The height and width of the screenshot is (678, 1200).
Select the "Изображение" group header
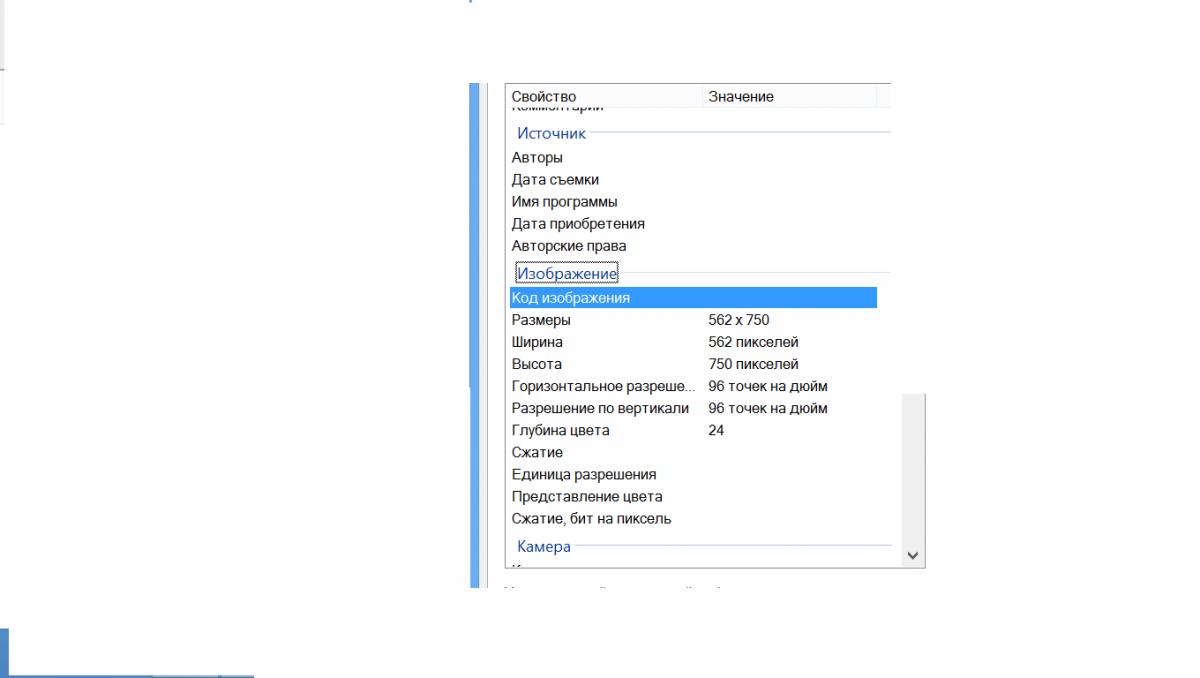(567, 273)
